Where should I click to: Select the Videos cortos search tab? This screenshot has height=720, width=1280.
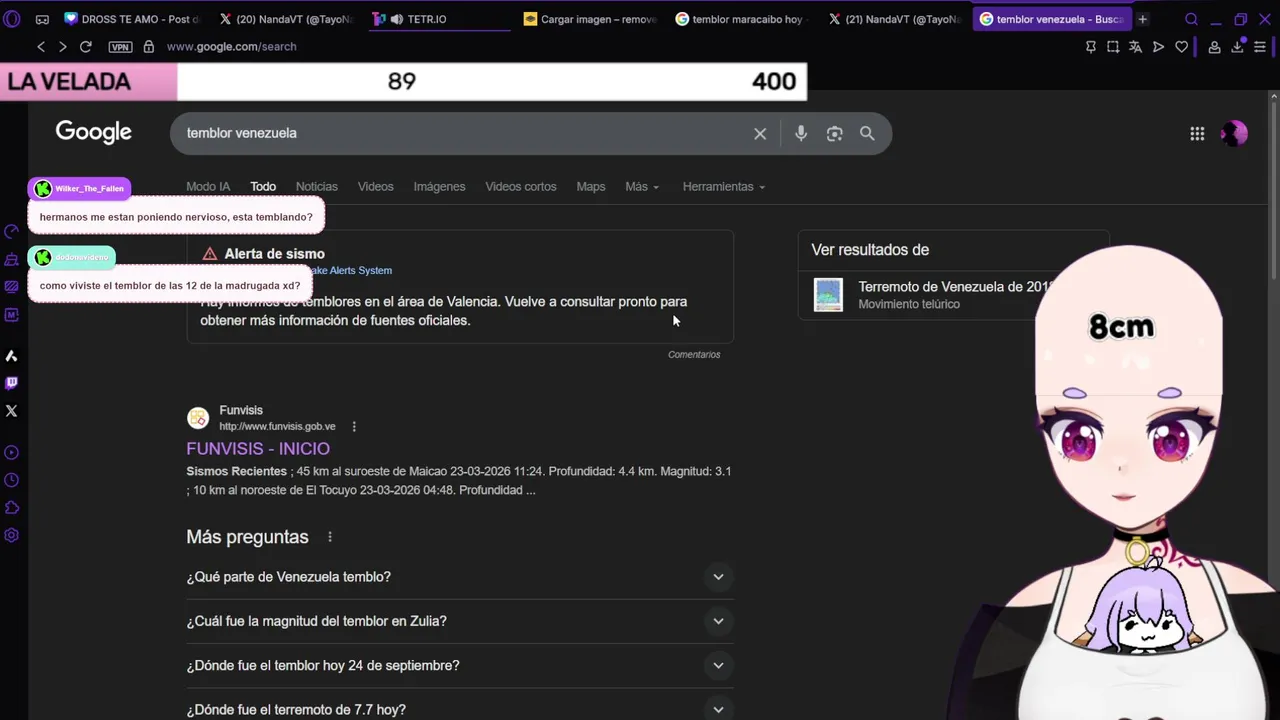[x=521, y=187]
